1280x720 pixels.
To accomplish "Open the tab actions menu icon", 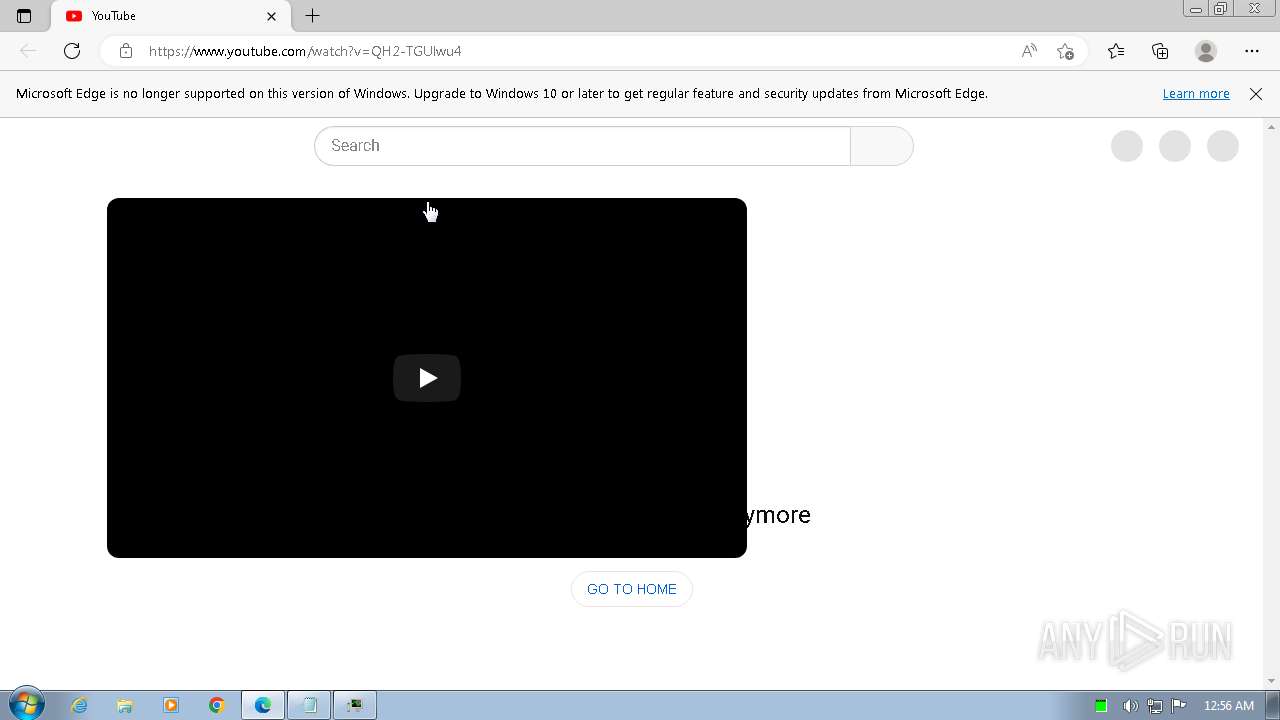I will [x=24, y=16].
